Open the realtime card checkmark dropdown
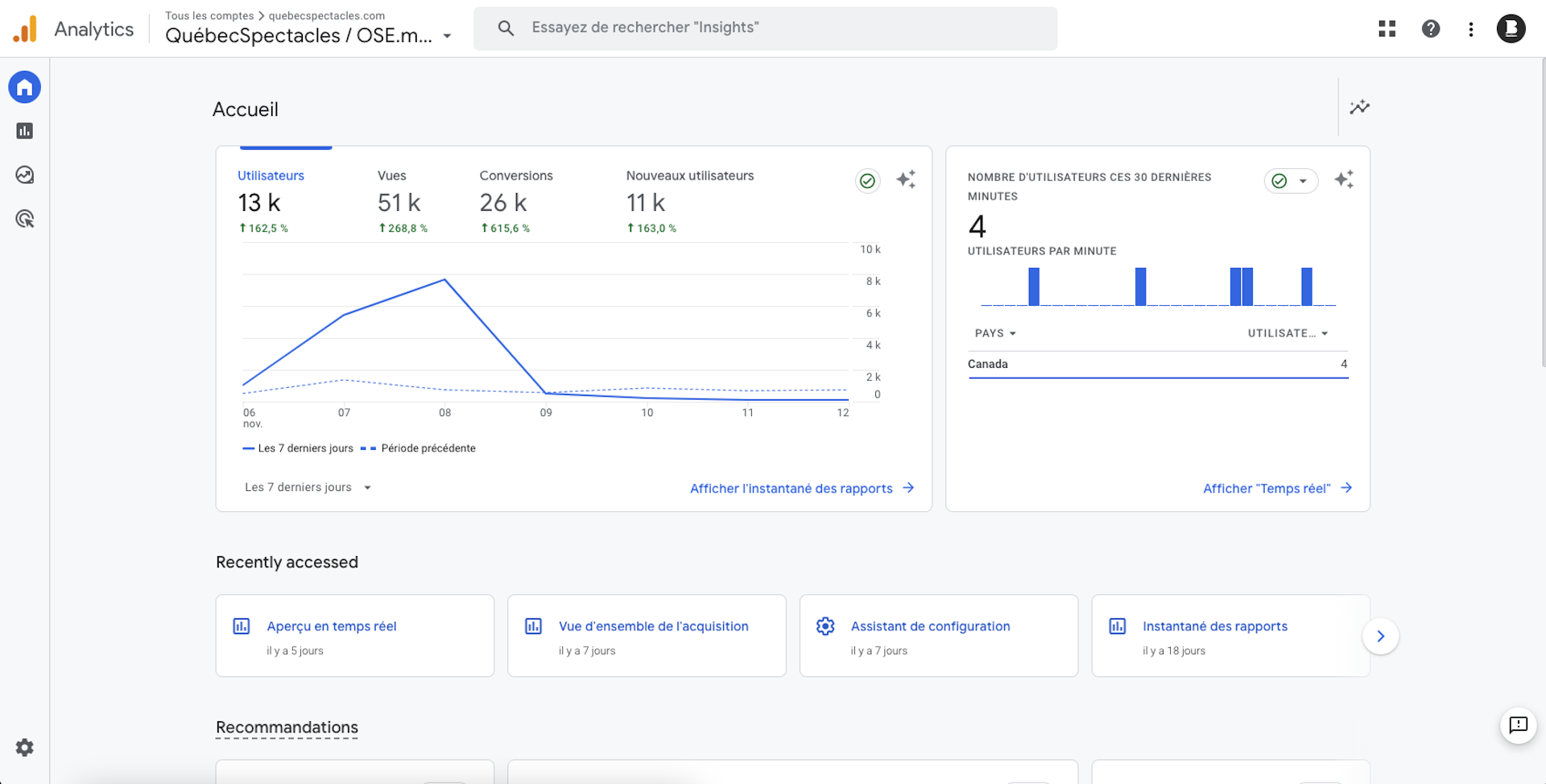 point(1290,181)
